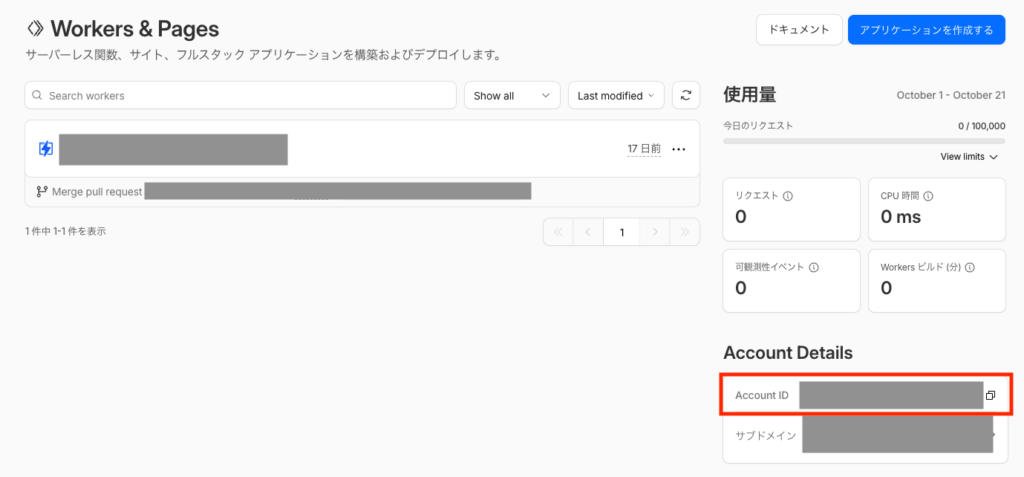This screenshot has width=1024, height=477.
Task: Click info icon beside Workers ビルド (分)
Action: point(970,267)
